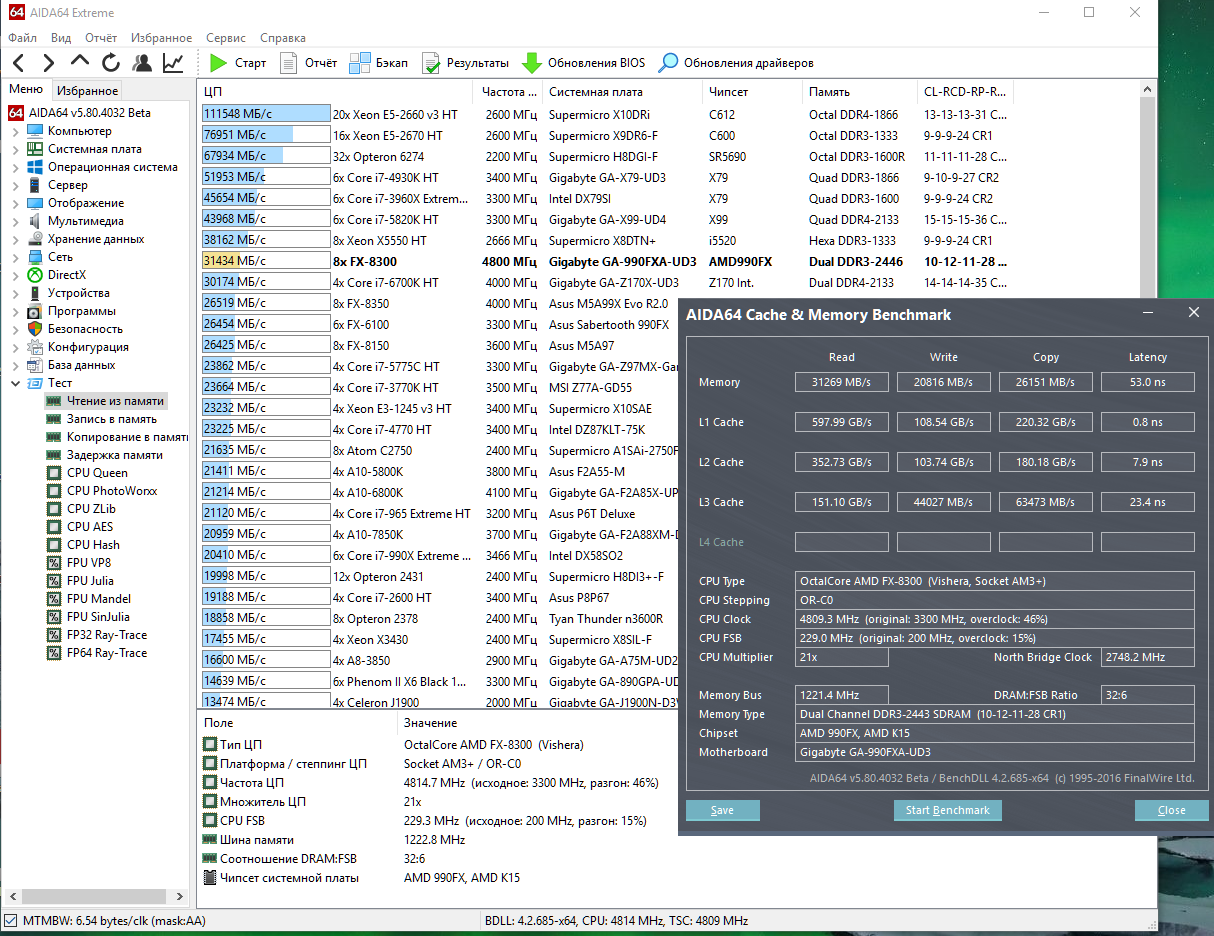Image resolution: width=1214 pixels, height=936 pixels.
Task: Expand the Компьютер tree node
Action: (15, 131)
